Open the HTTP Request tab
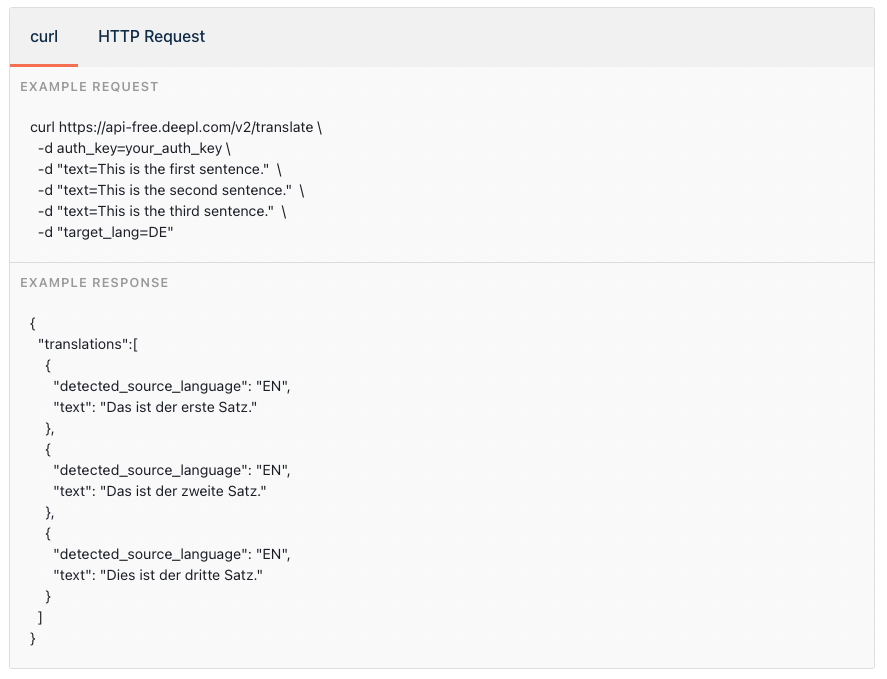This screenshot has width=887, height=679. click(151, 37)
